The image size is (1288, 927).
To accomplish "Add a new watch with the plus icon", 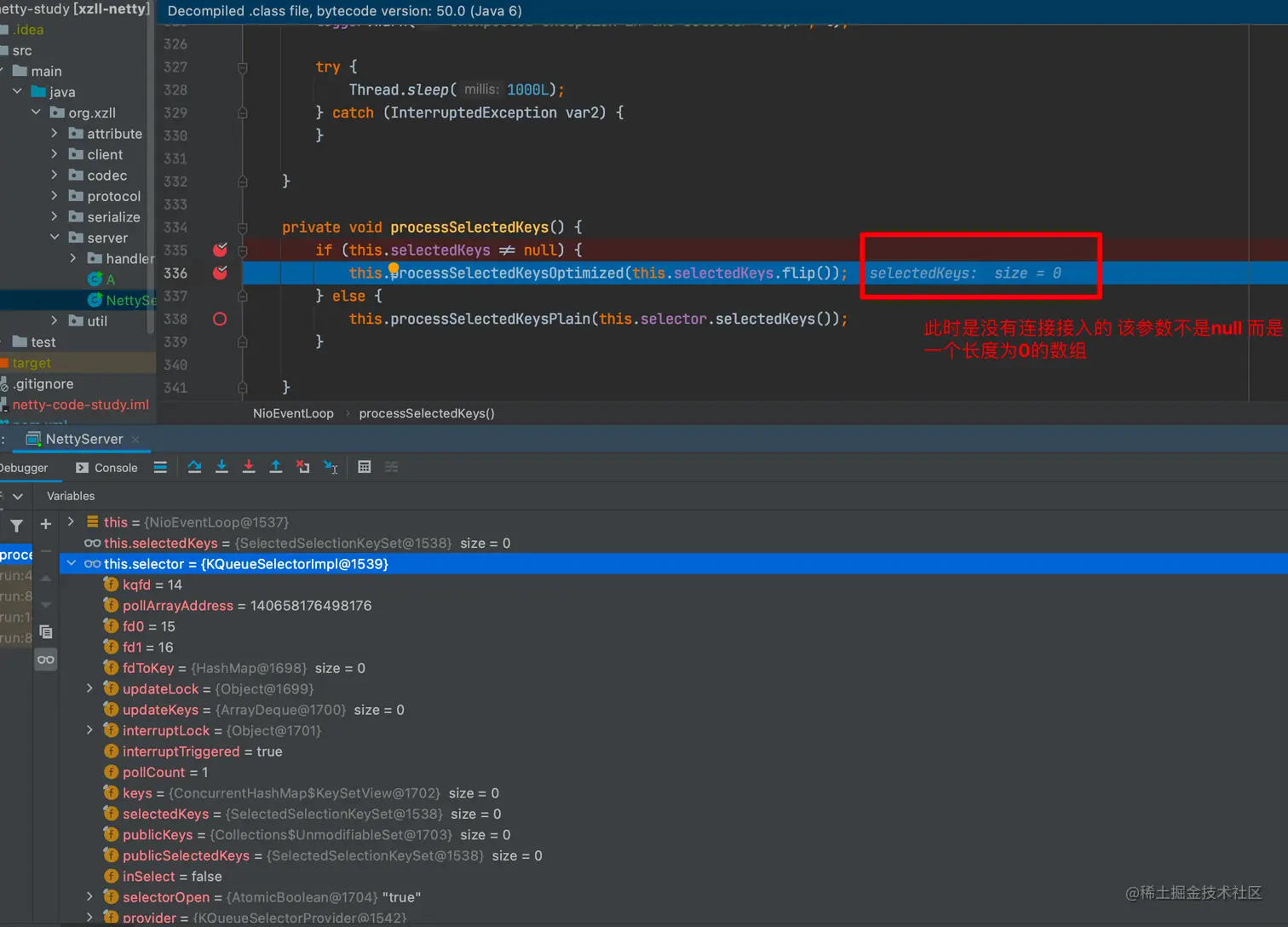I will [x=46, y=524].
